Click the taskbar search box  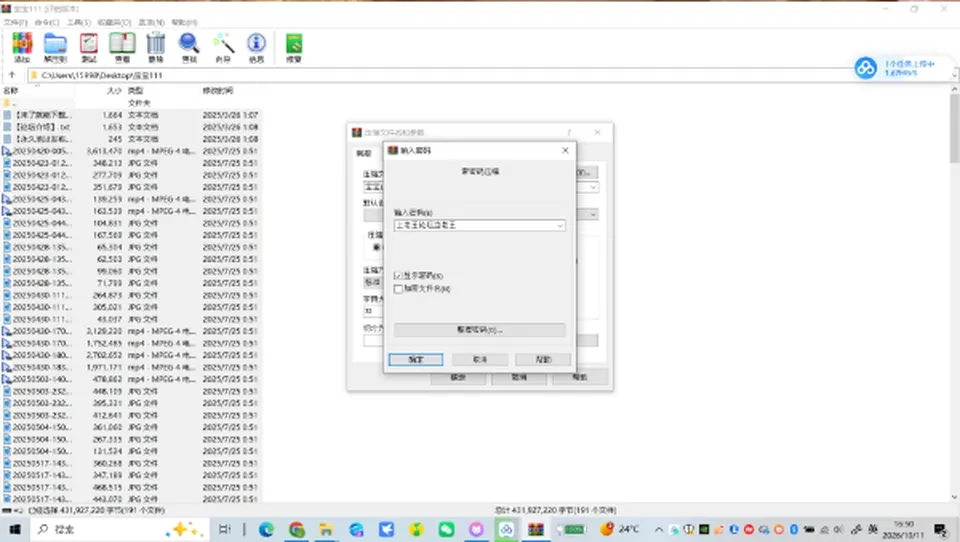(x=118, y=529)
